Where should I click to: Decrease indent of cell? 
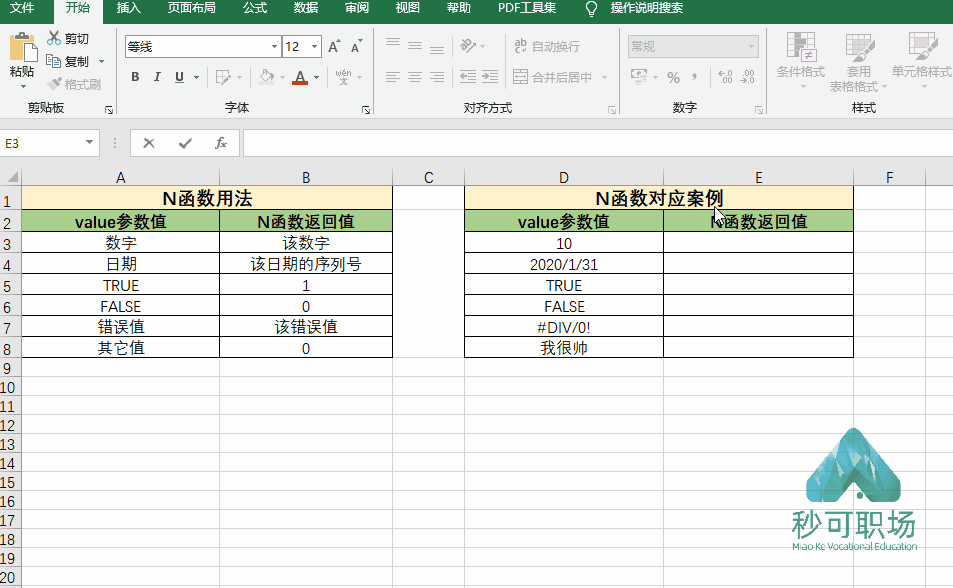(467, 77)
